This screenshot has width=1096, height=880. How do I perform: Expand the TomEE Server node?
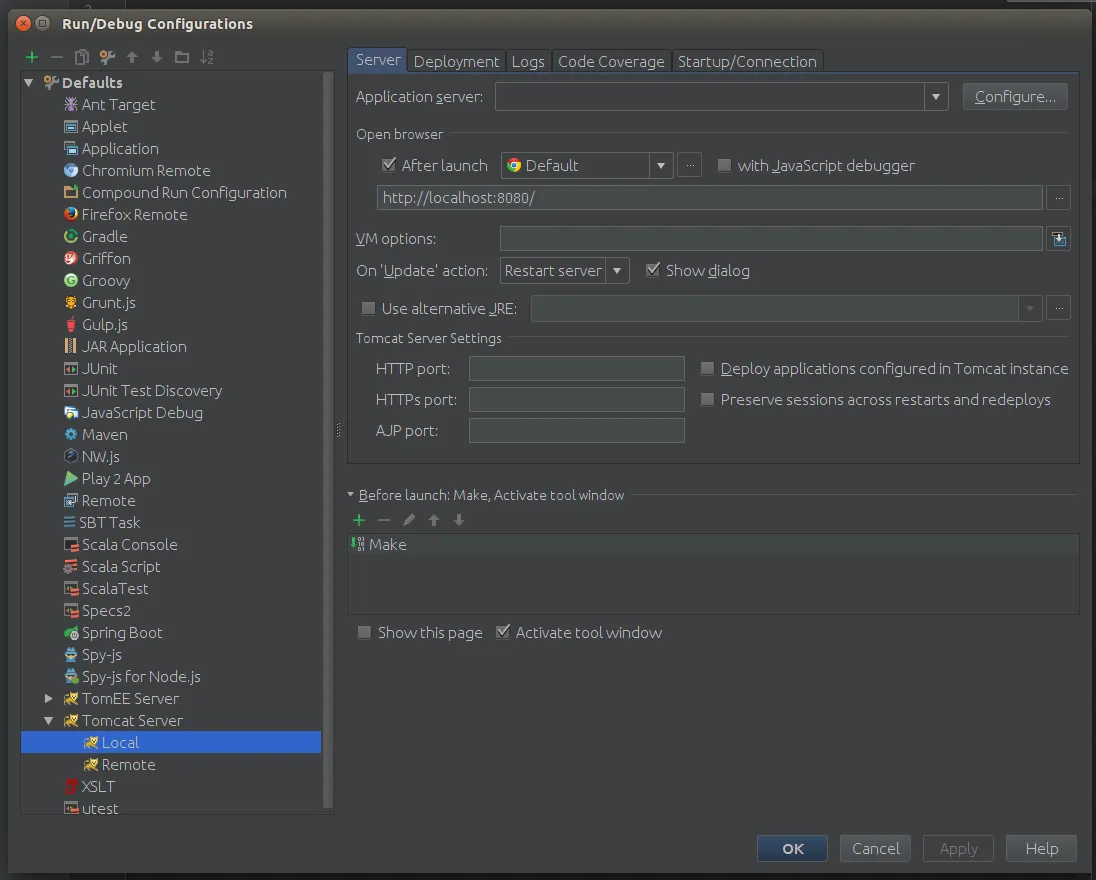point(48,698)
